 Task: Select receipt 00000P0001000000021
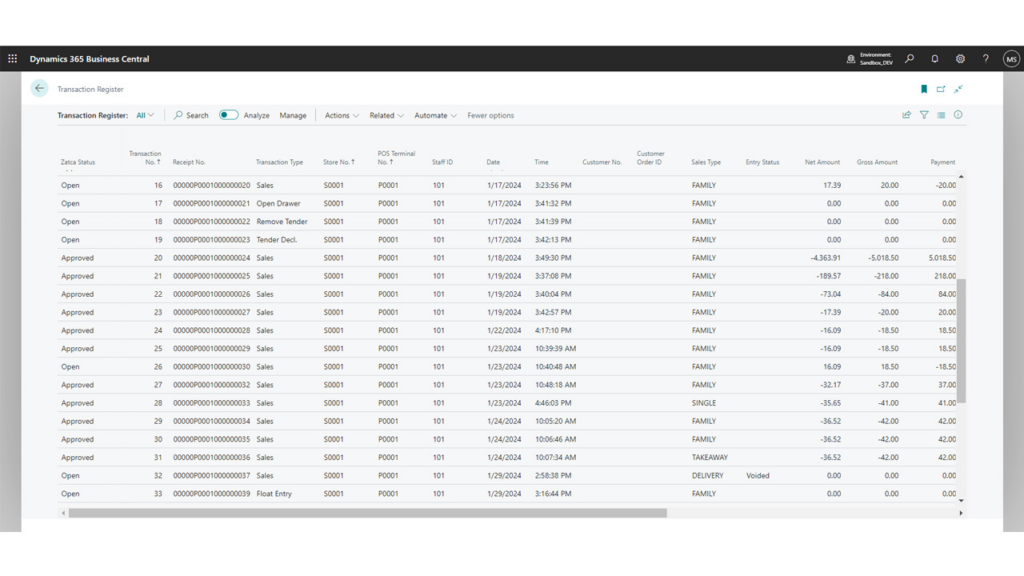coord(212,204)
